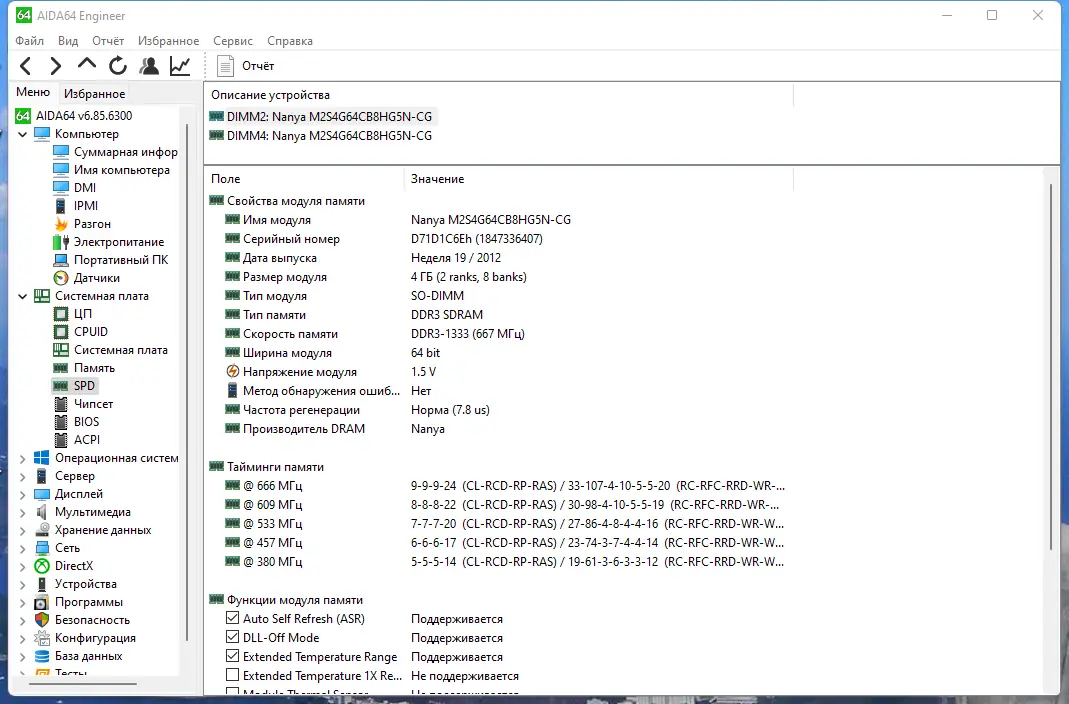Expand the Сеть node
The height and width of the screenshot is (704, 1069).
tap(22, 549)
